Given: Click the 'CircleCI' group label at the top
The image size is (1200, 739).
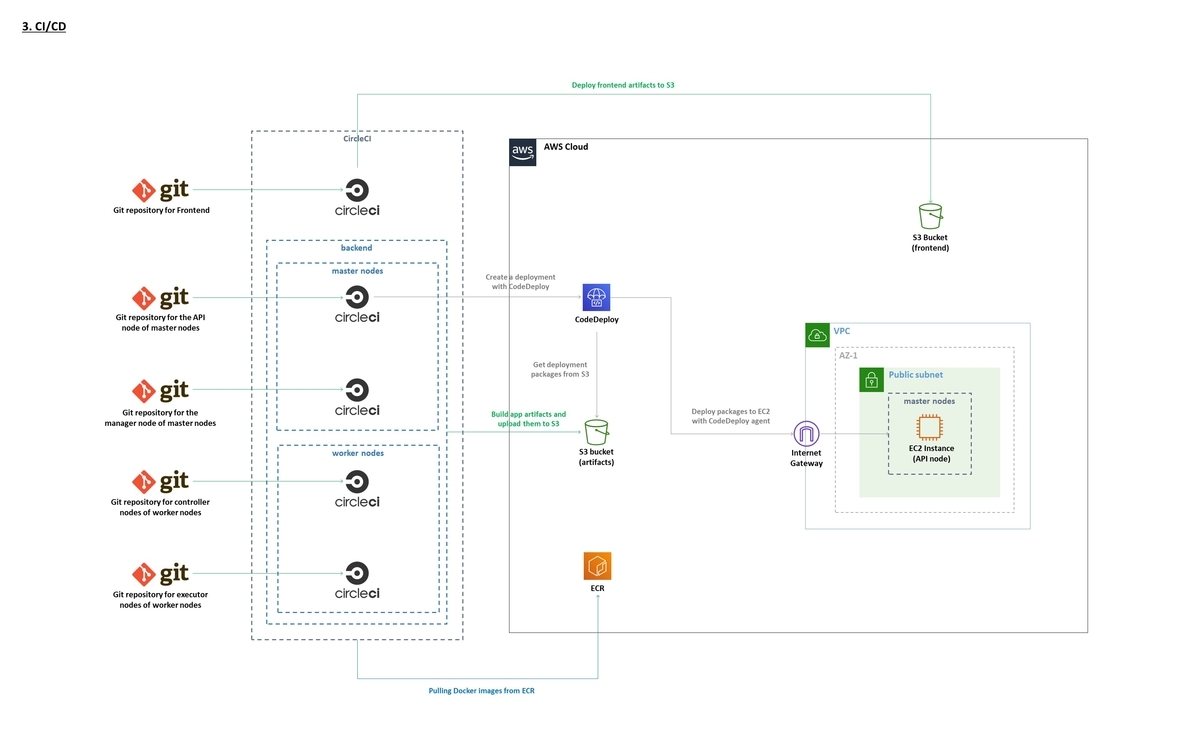Looking at the screenshot, I should point(358,140).
